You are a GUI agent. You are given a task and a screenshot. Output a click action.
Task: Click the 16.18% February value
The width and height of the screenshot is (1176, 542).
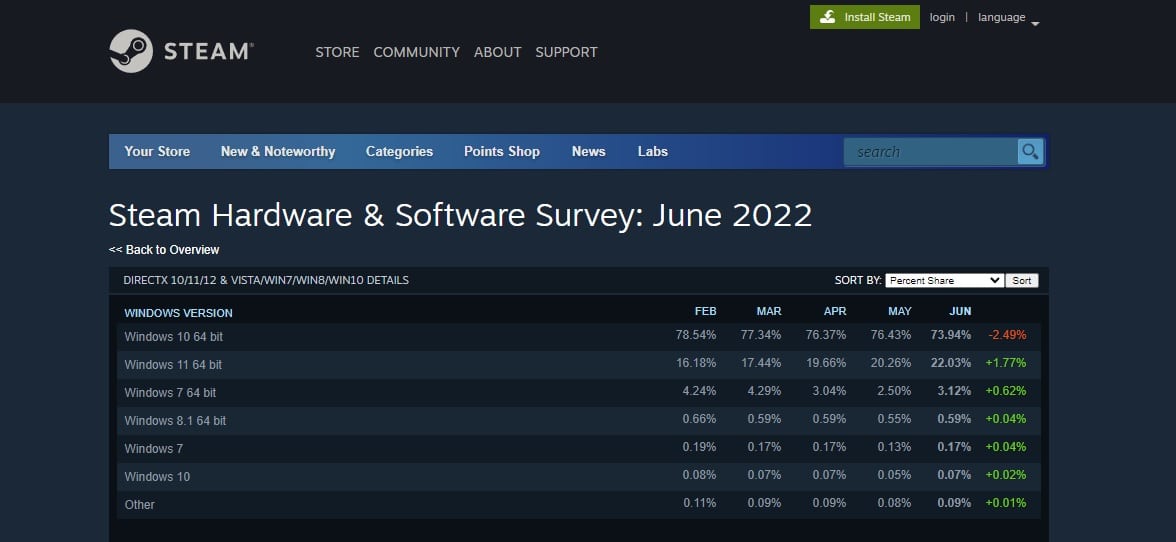[x=696, y=363]
